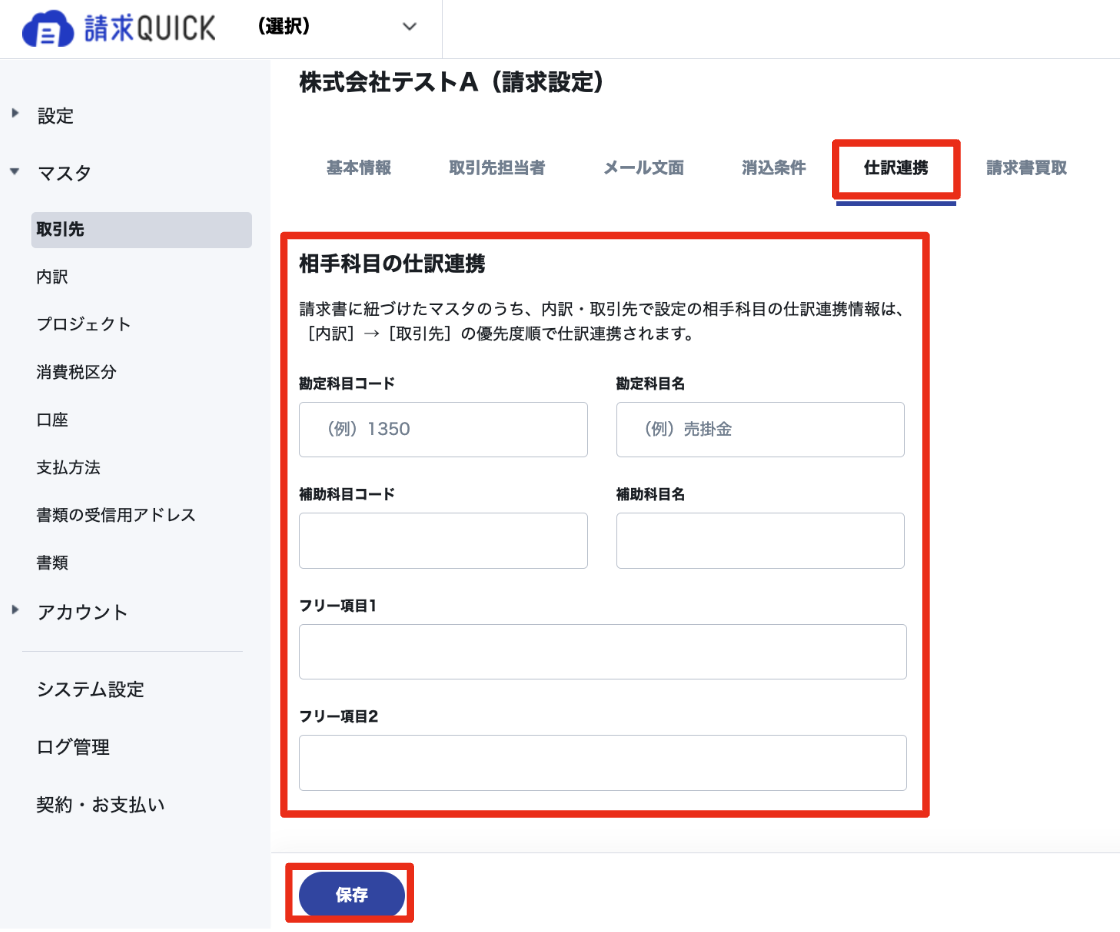
Task: Switch to the 基本情報 tab
Action: point(359,168)
